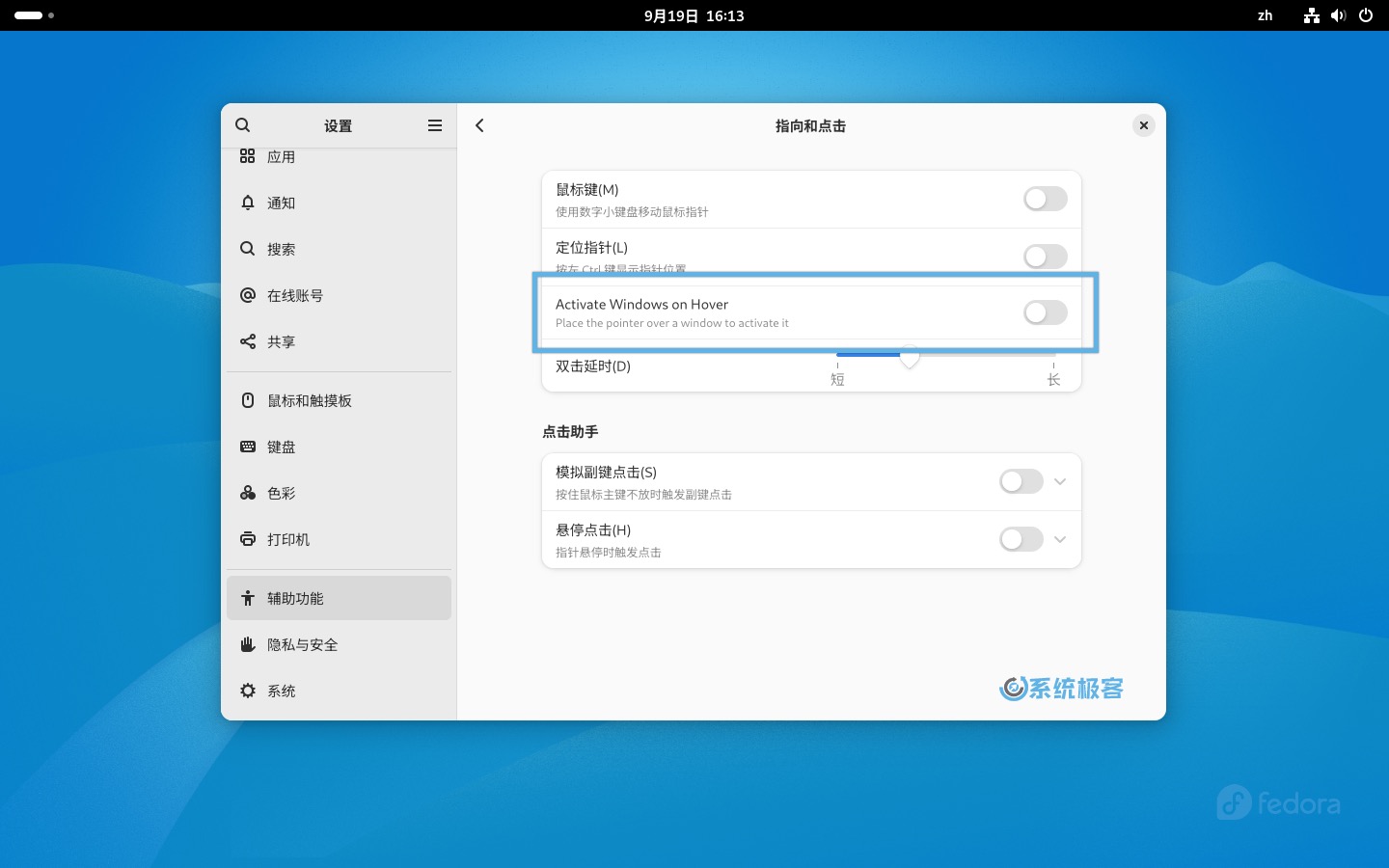Click the printer icon in sidebar
Screen dimensions: 1389x868
point(248,539)
